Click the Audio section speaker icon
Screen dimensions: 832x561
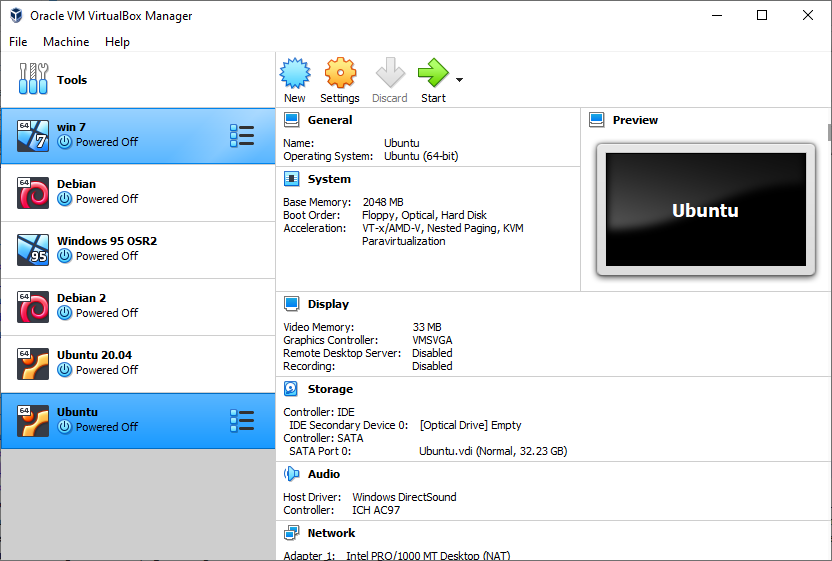point(291,474)
